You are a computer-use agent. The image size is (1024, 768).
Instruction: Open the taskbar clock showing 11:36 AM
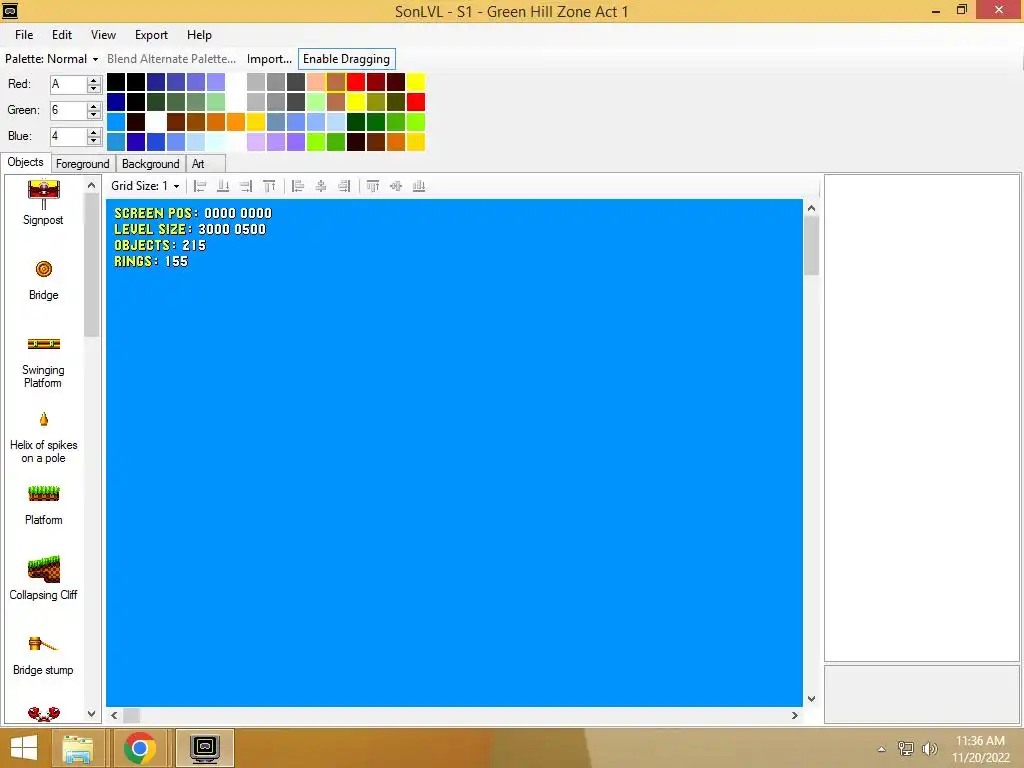980,749
